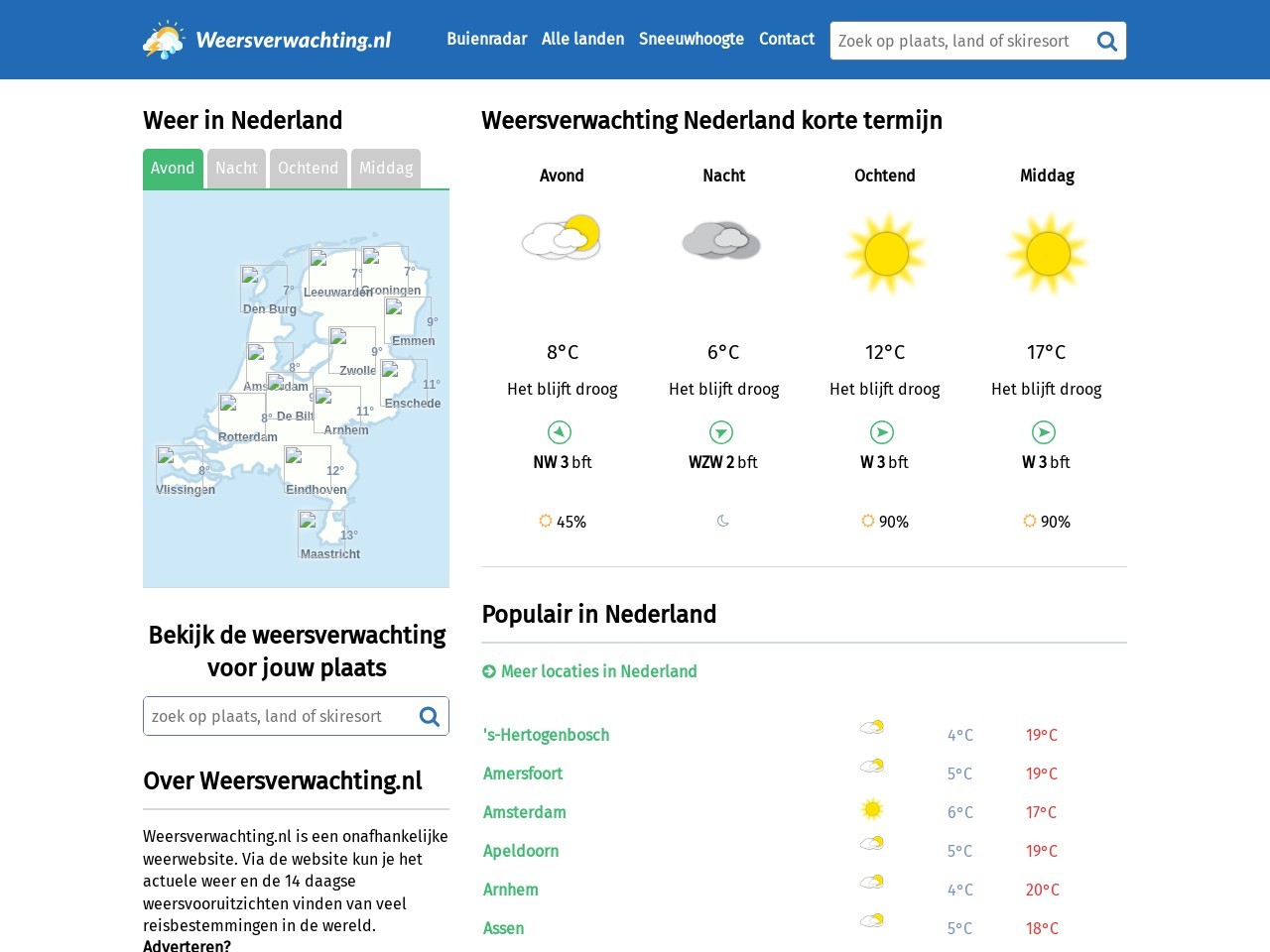The image size is (1270, 952).
Task: Click Zwolle on the map
Action: point(358,371)
